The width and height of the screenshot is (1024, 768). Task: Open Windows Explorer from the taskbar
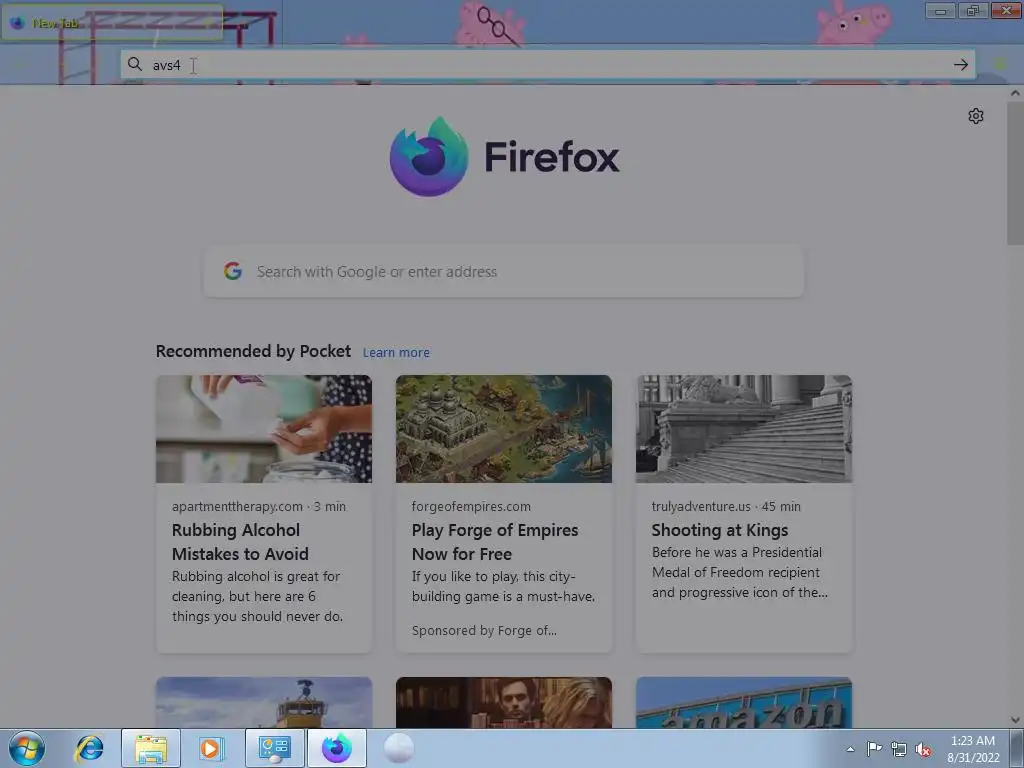tap(151, 748)
